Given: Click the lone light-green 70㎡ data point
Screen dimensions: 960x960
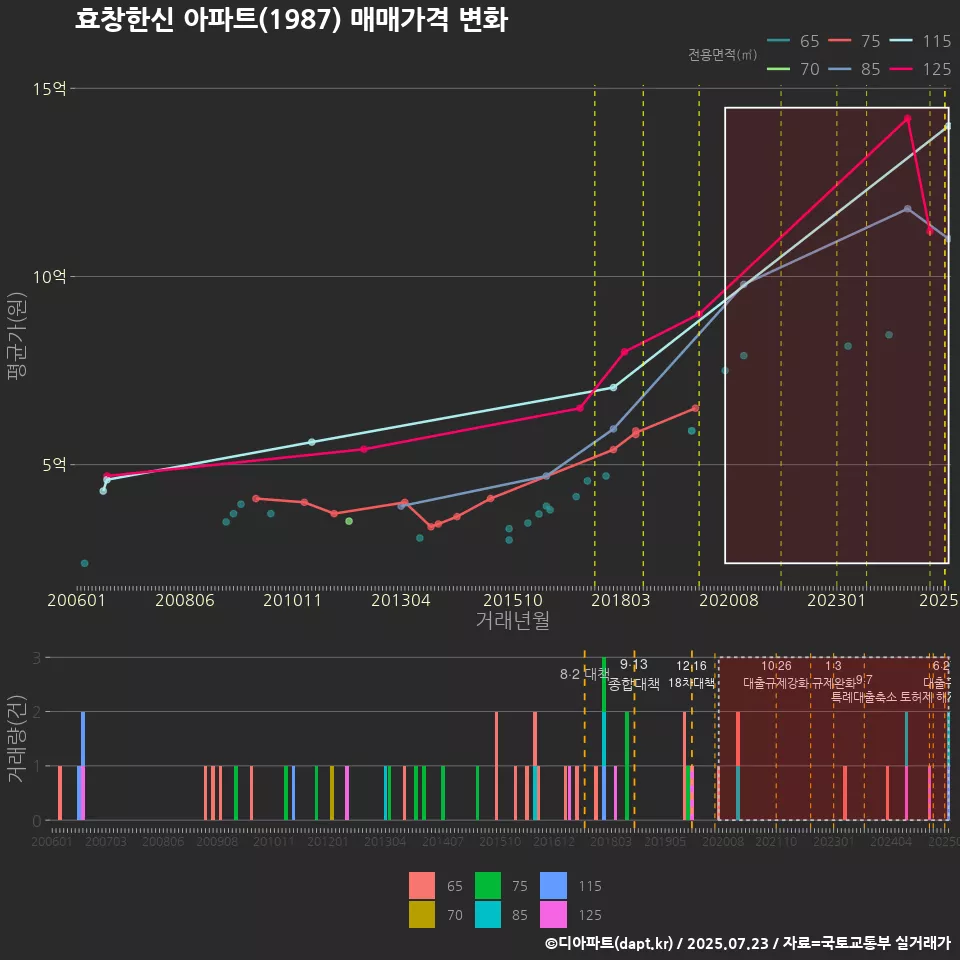Looking at the screenshot, I should [349, 521].
